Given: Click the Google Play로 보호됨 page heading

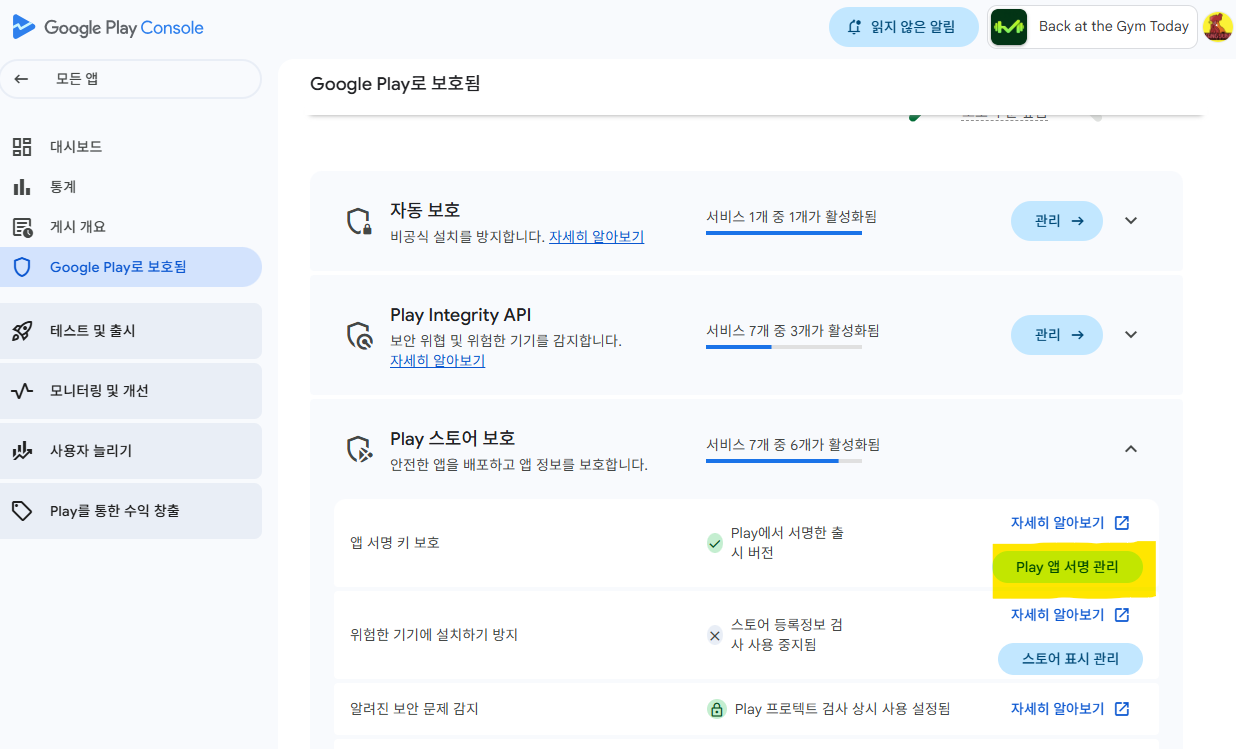Looking at the screenshot, I should point(395,84).
